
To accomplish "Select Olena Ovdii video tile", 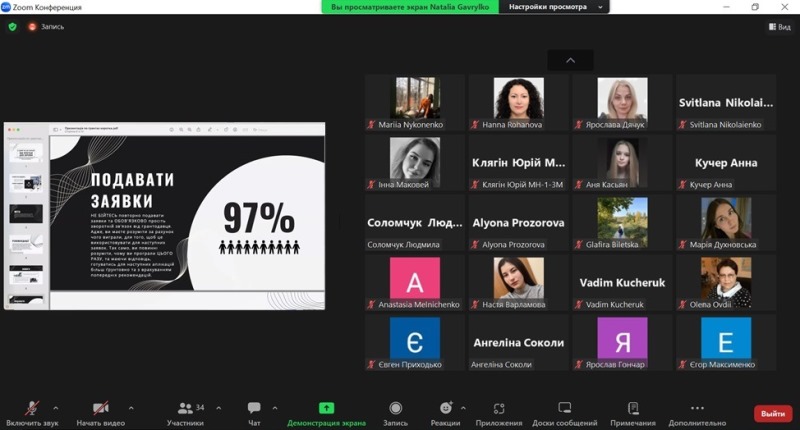I will point(726,283).
